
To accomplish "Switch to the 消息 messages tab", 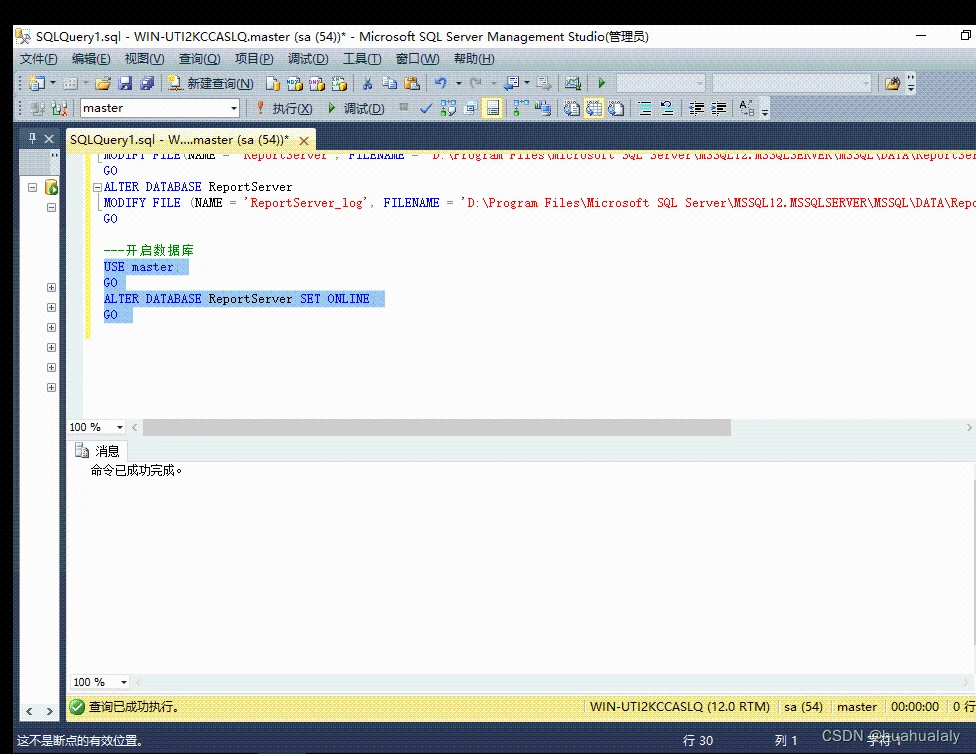I will click(97, 451).
